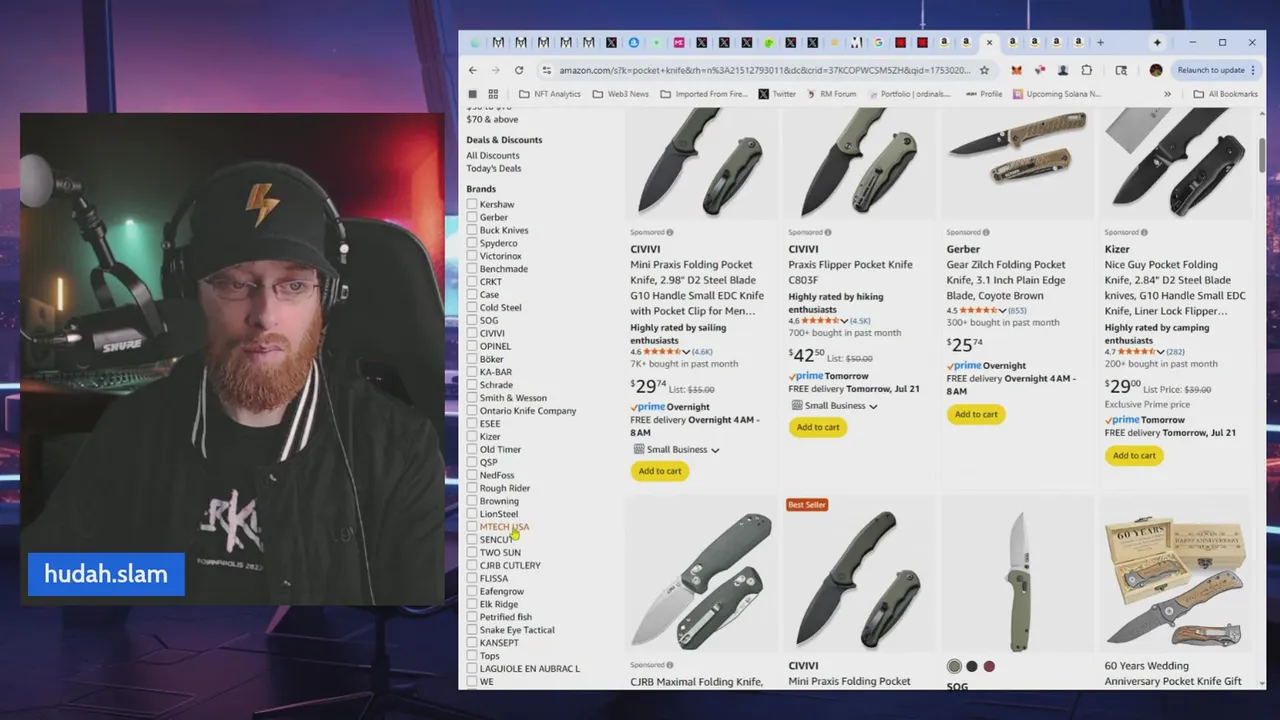
Task: Open the Upcoming Solana bookmark
Action: (1057, 94)
